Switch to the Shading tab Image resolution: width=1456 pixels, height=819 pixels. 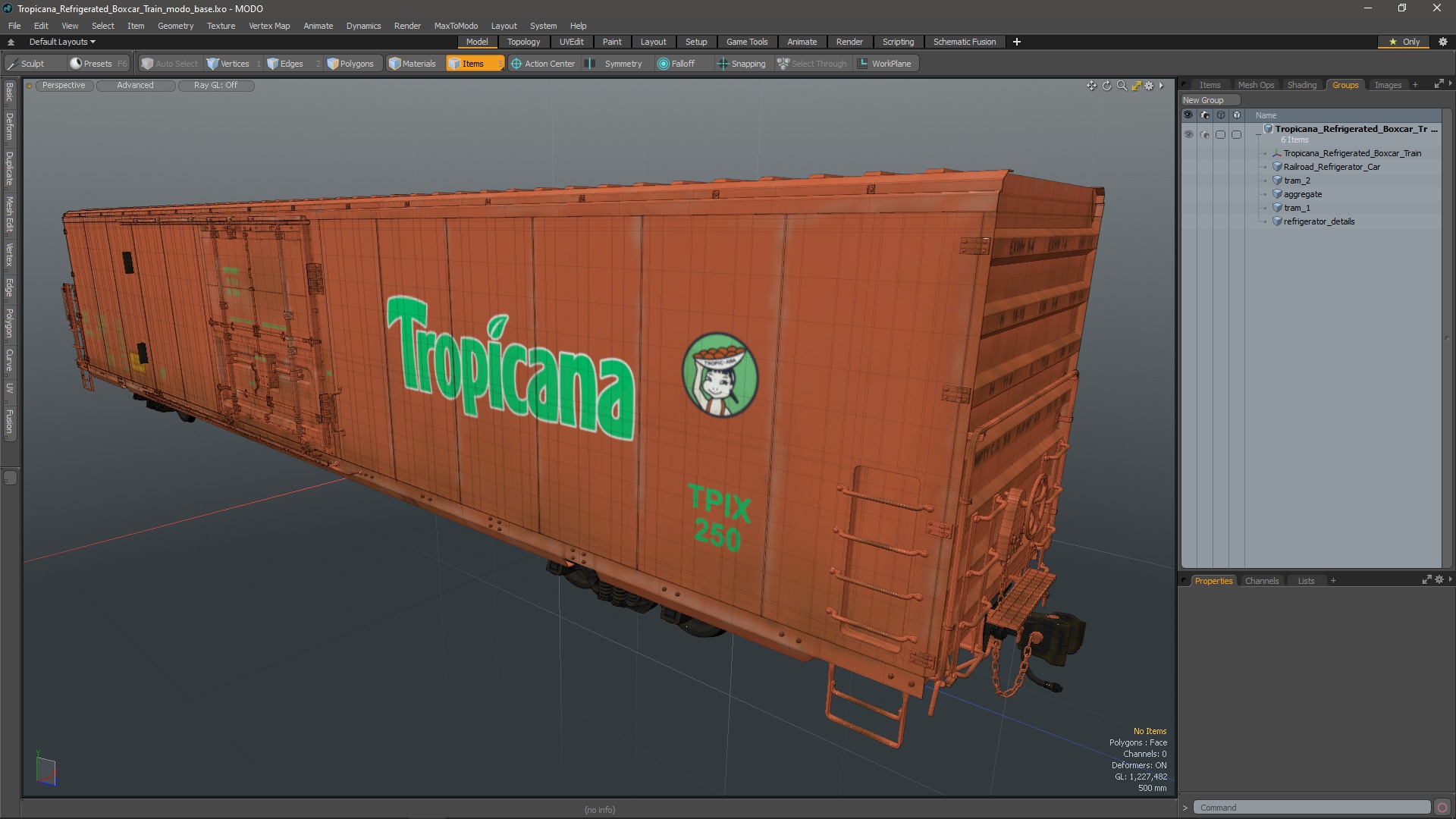pyautogui.click(x=1301, y=85)
